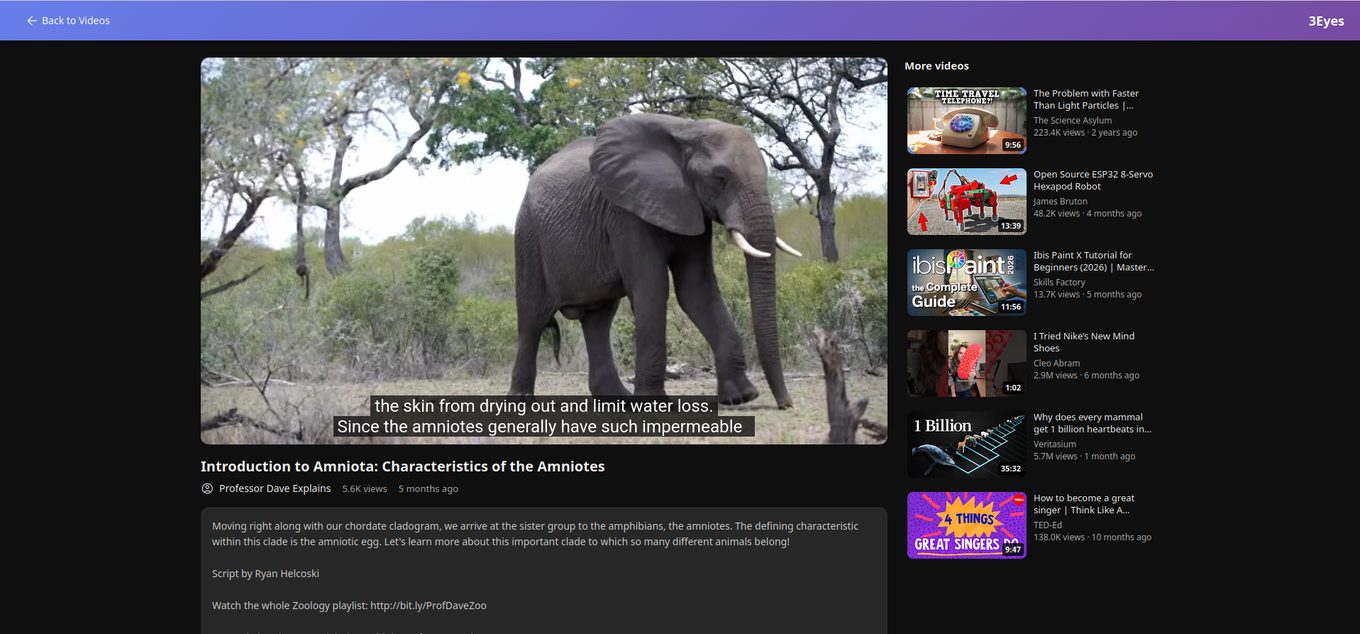The height and width of the screenshot is (634, 1360).
Task: Click '5.7M views · 1 month ago' text
Action: coord(1084,457)
